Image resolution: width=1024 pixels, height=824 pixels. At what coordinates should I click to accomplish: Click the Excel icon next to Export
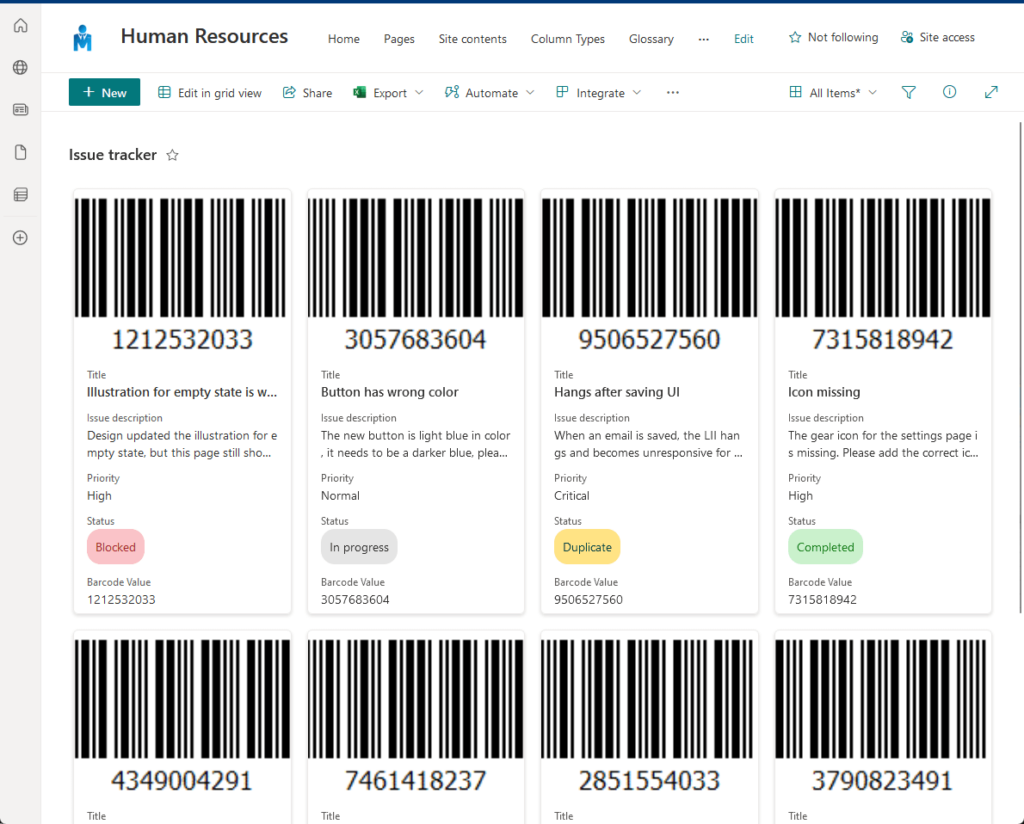pos(359,93)
